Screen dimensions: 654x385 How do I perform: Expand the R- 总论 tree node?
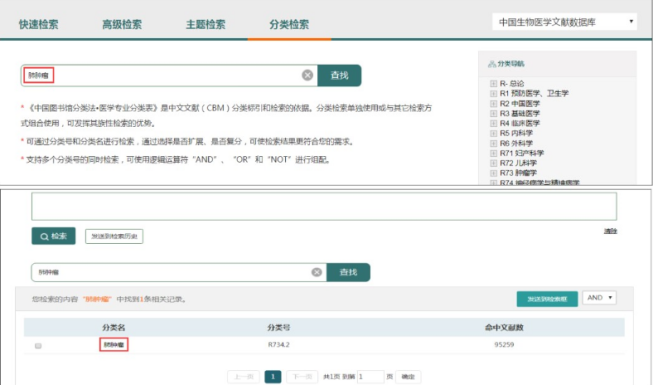click(x=493, y=83)
